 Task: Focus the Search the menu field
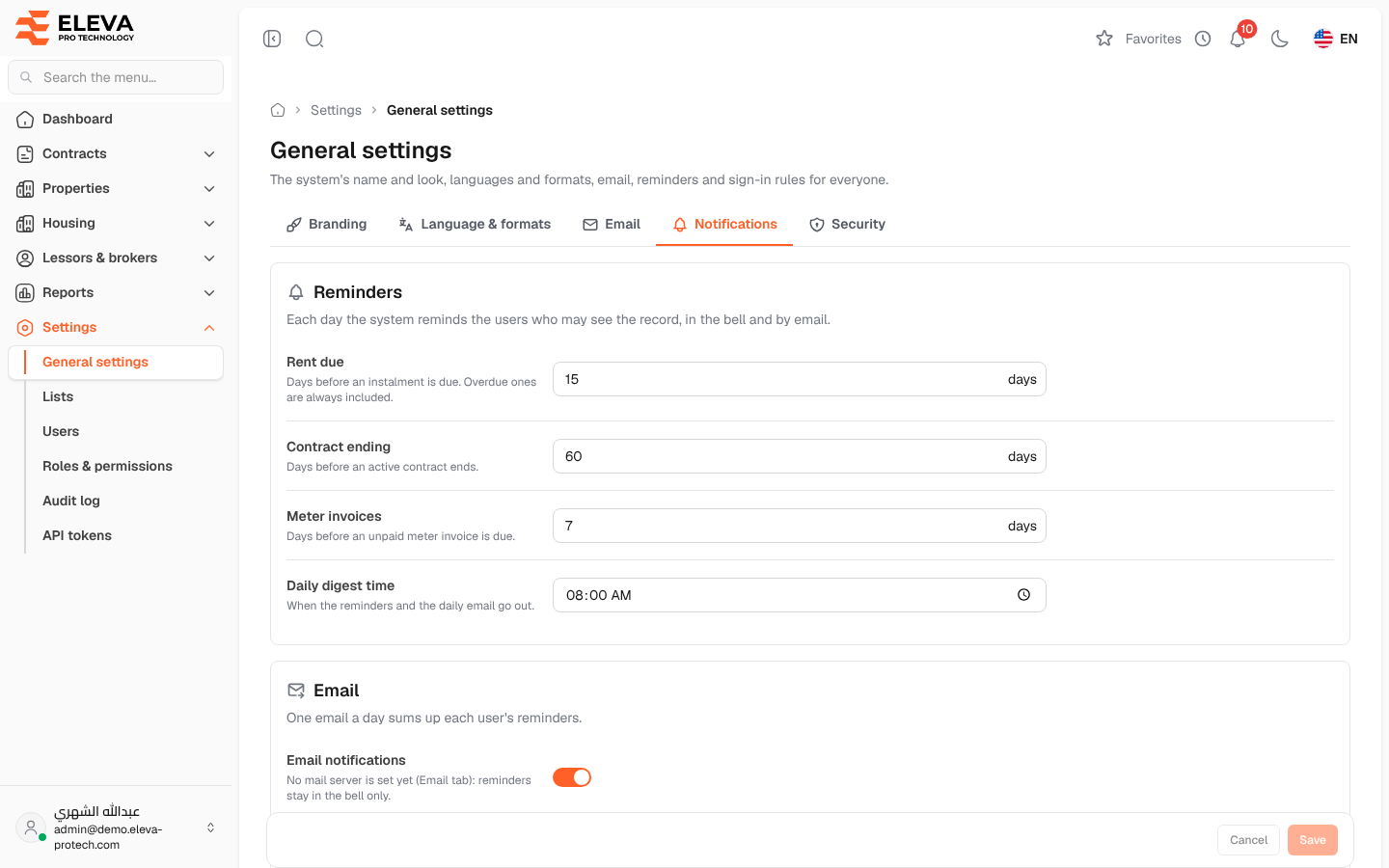116,77
